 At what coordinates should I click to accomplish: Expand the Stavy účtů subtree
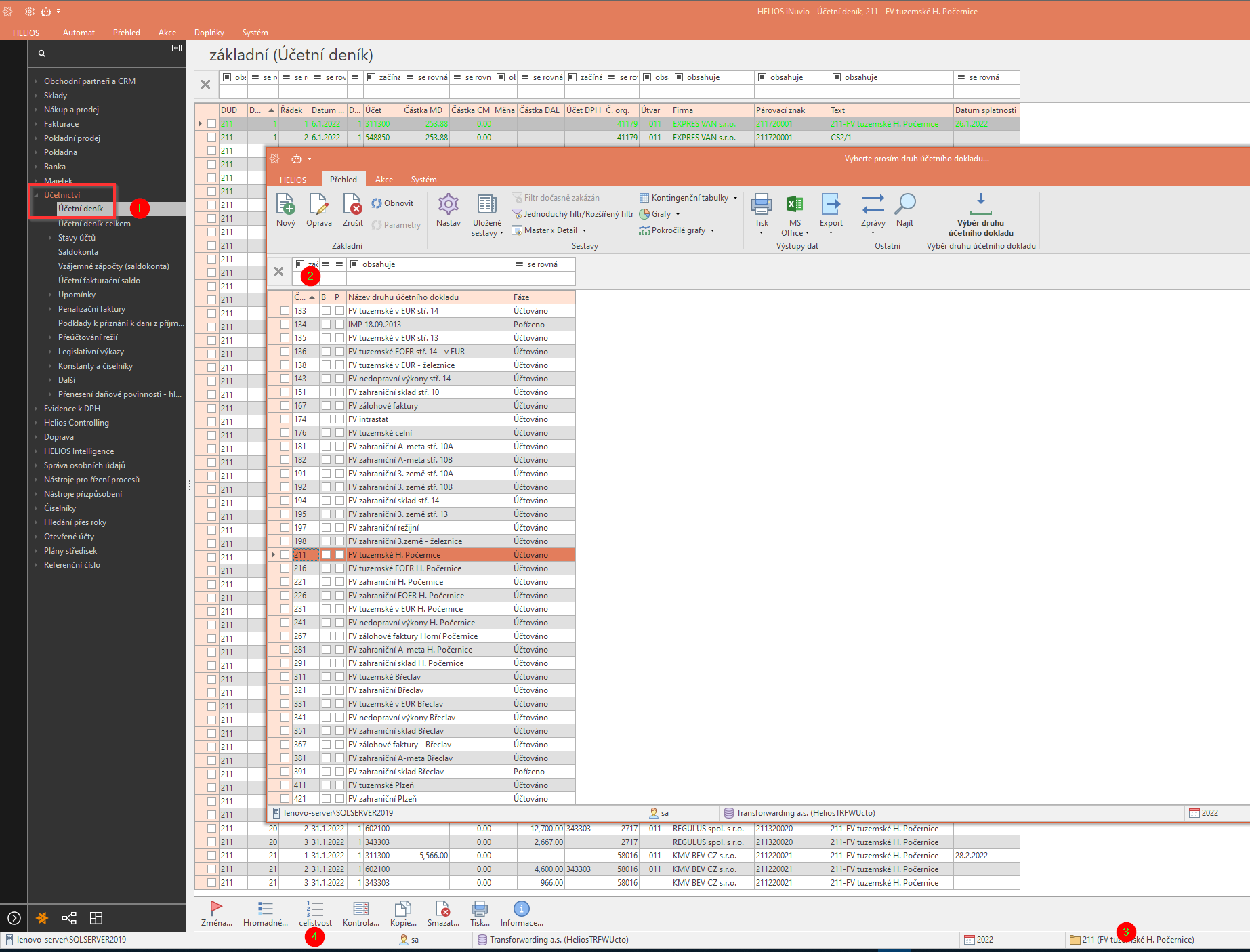click(50, 238)
